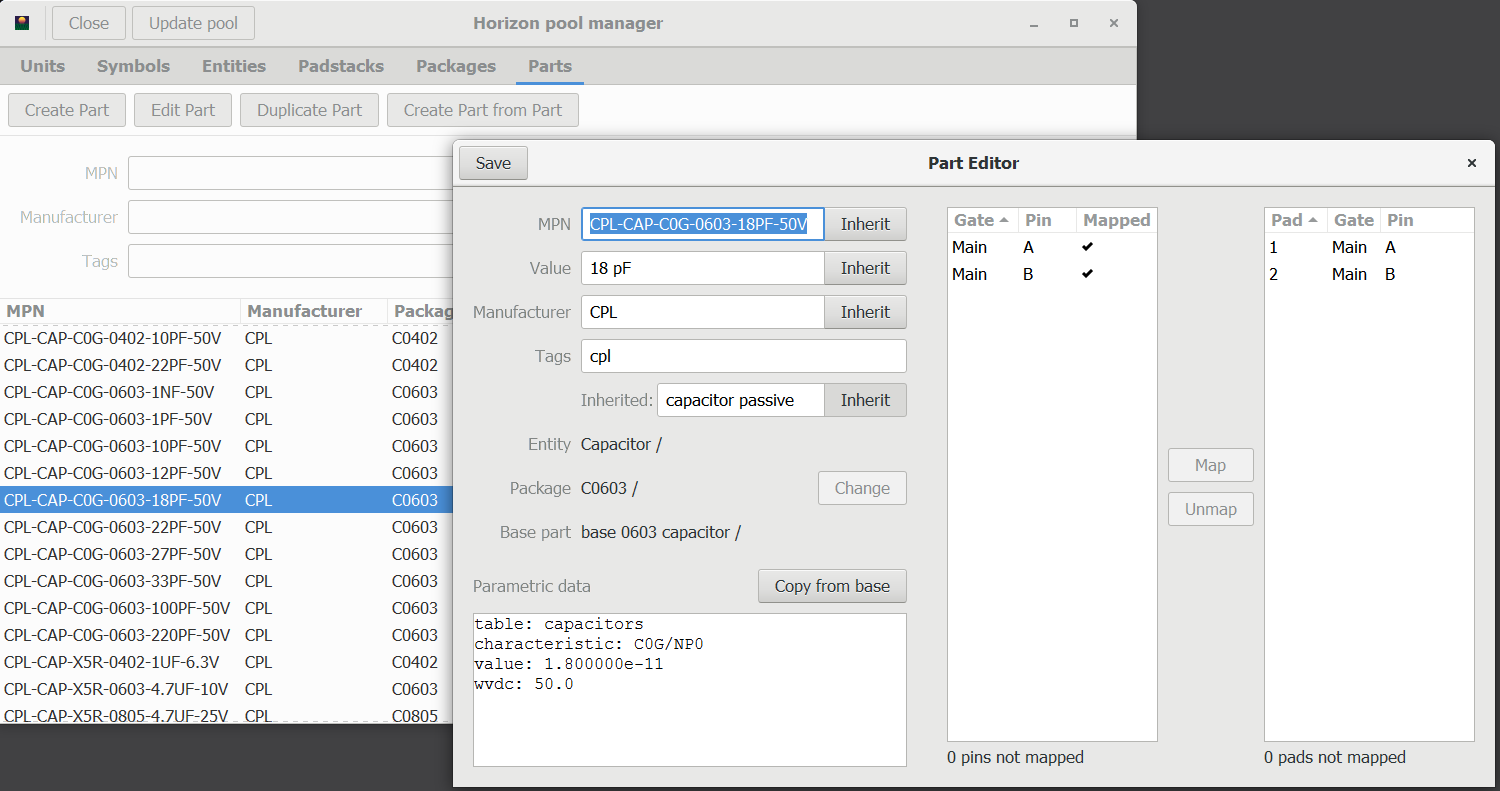Click the Manufacturer field showing CPL

703,312
